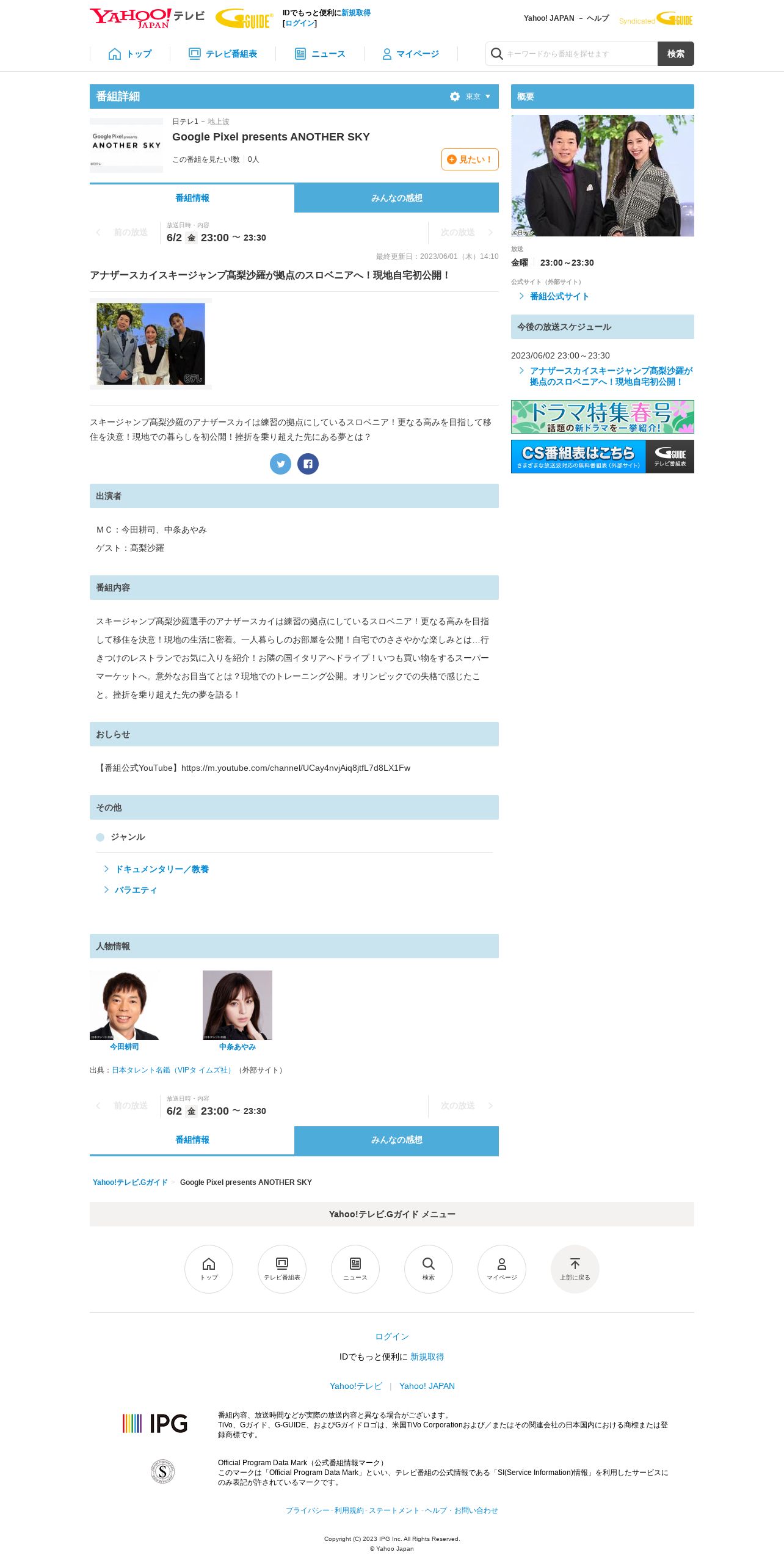Click the Twitter share icon

[281, 464]
